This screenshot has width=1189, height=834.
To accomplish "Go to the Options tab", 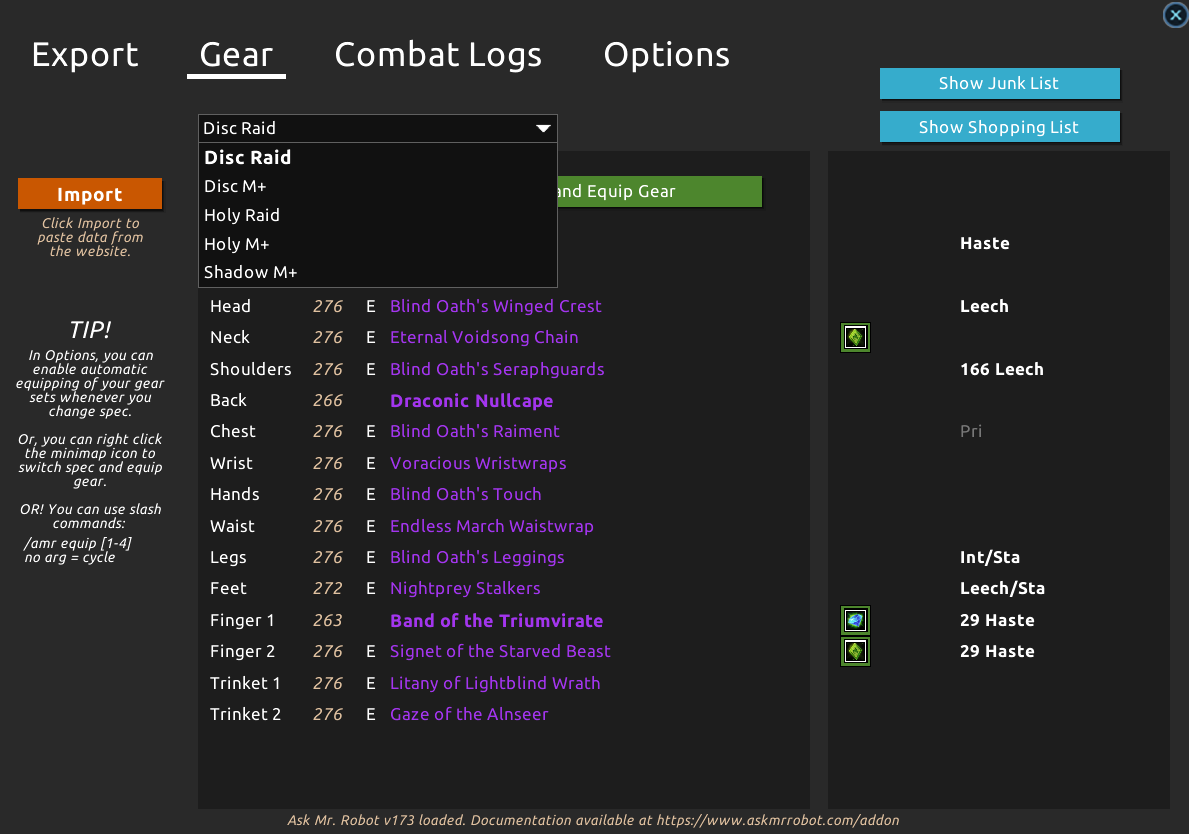I will [x=667, y=55].
